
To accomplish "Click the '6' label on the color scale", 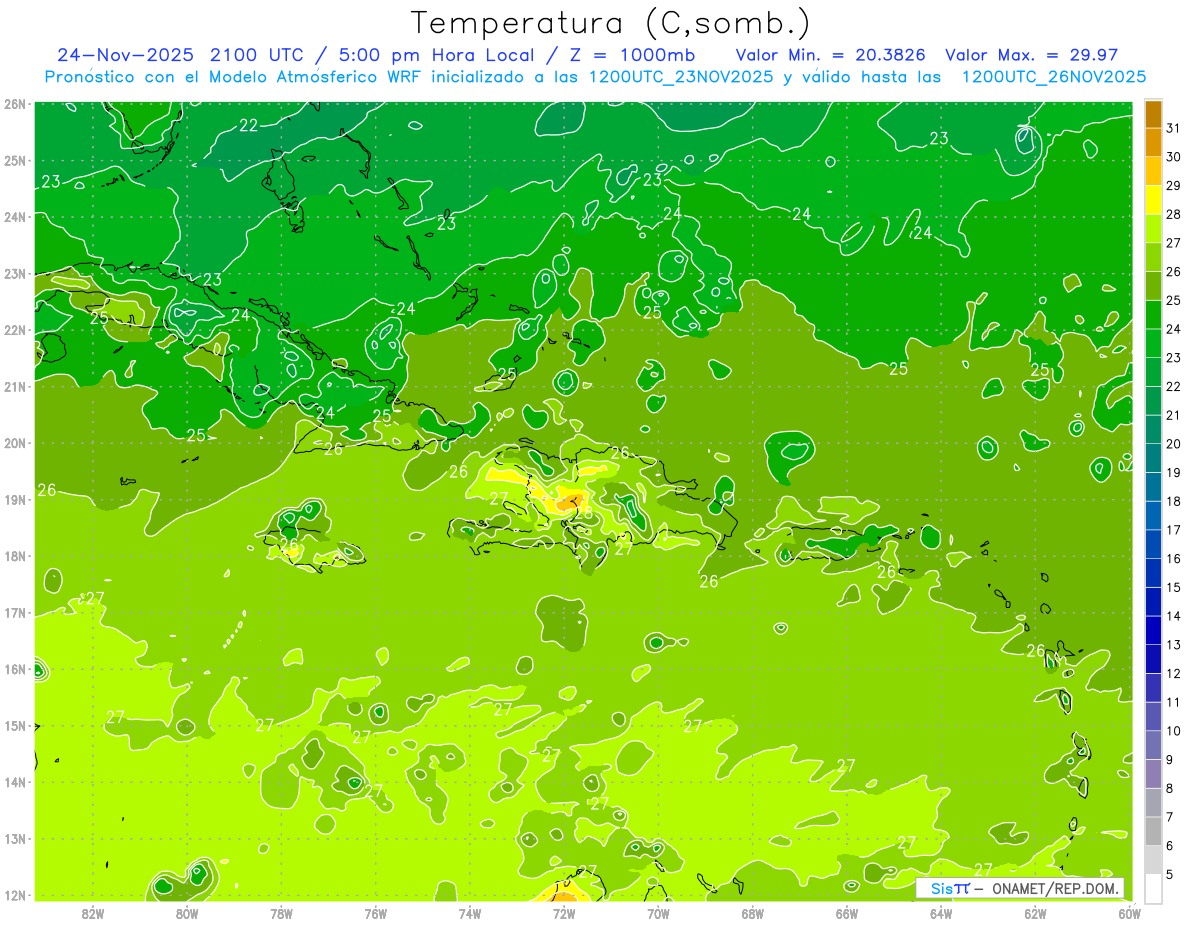I will [1171, 845].
